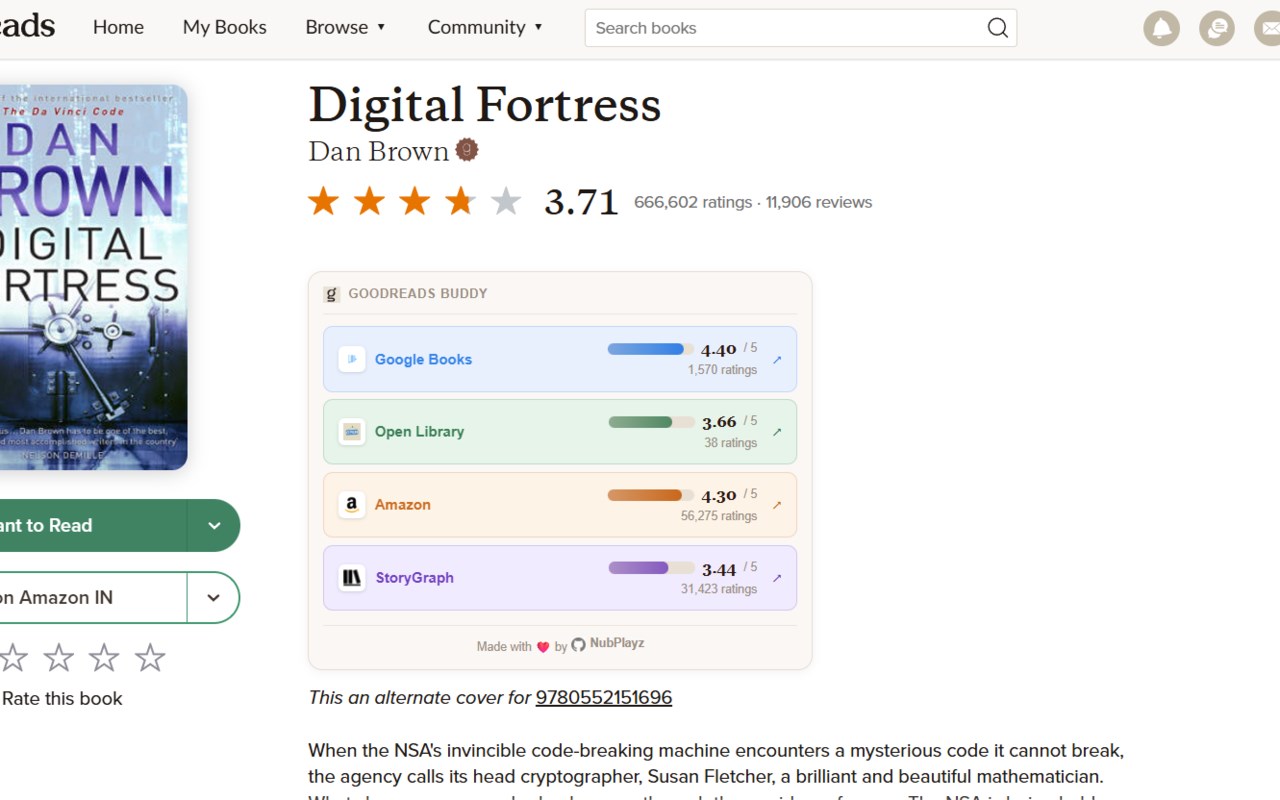
Task: Open StoryGraph external link arrow
Action: [777, 579]
